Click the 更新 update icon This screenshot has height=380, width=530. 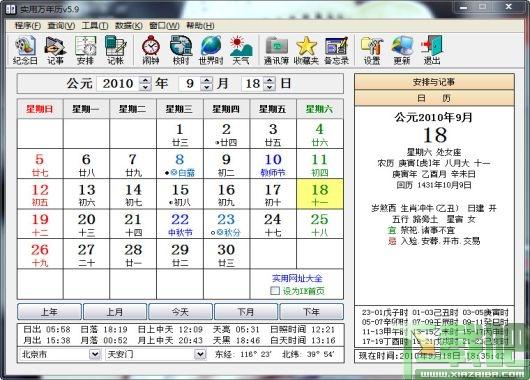(402, 50)
